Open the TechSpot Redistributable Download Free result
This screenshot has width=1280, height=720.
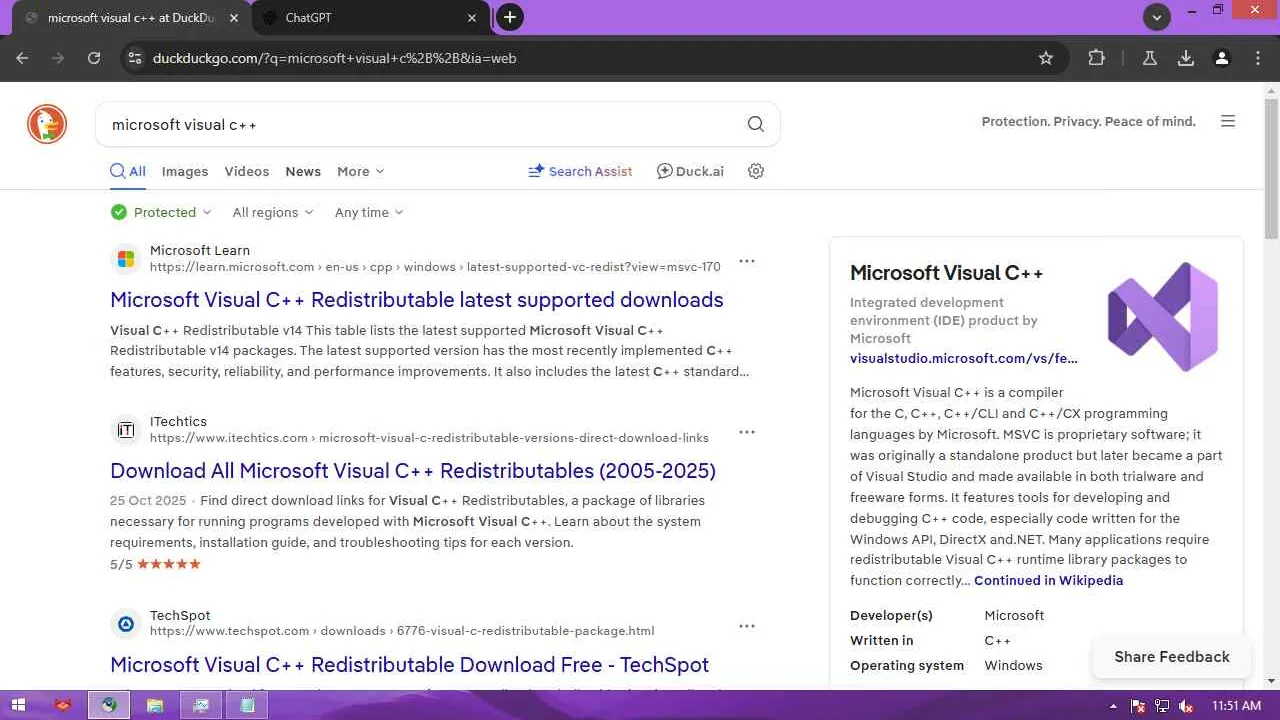[x=409, y=665]
